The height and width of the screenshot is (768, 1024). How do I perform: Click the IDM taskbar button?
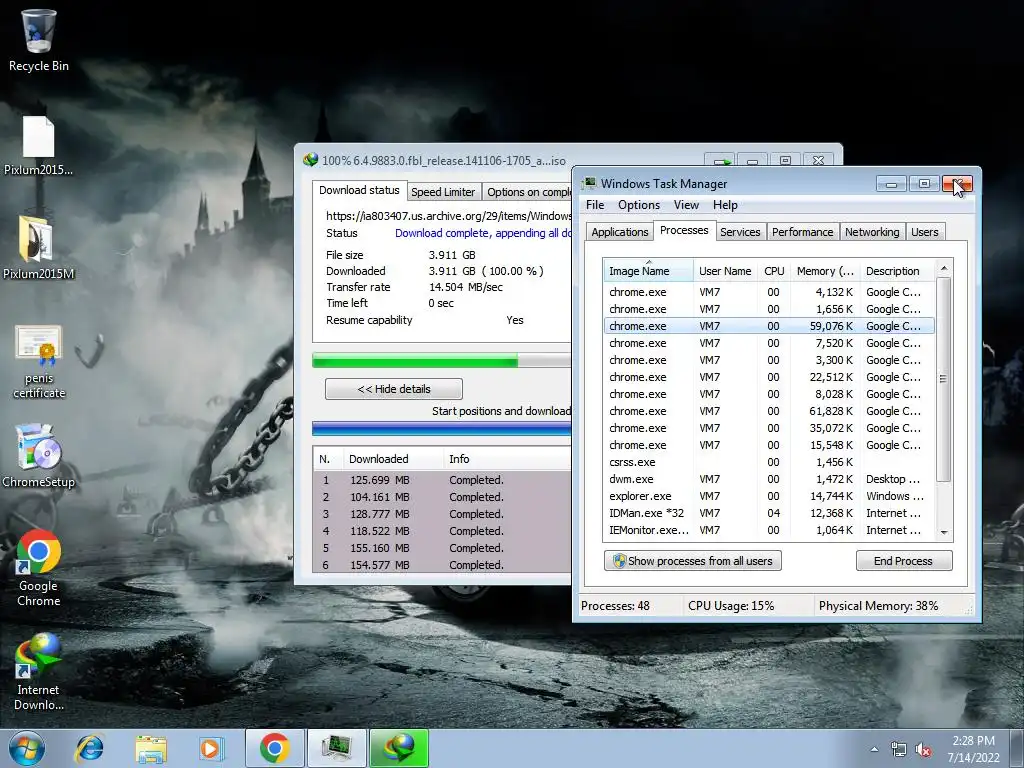[399, 748]
